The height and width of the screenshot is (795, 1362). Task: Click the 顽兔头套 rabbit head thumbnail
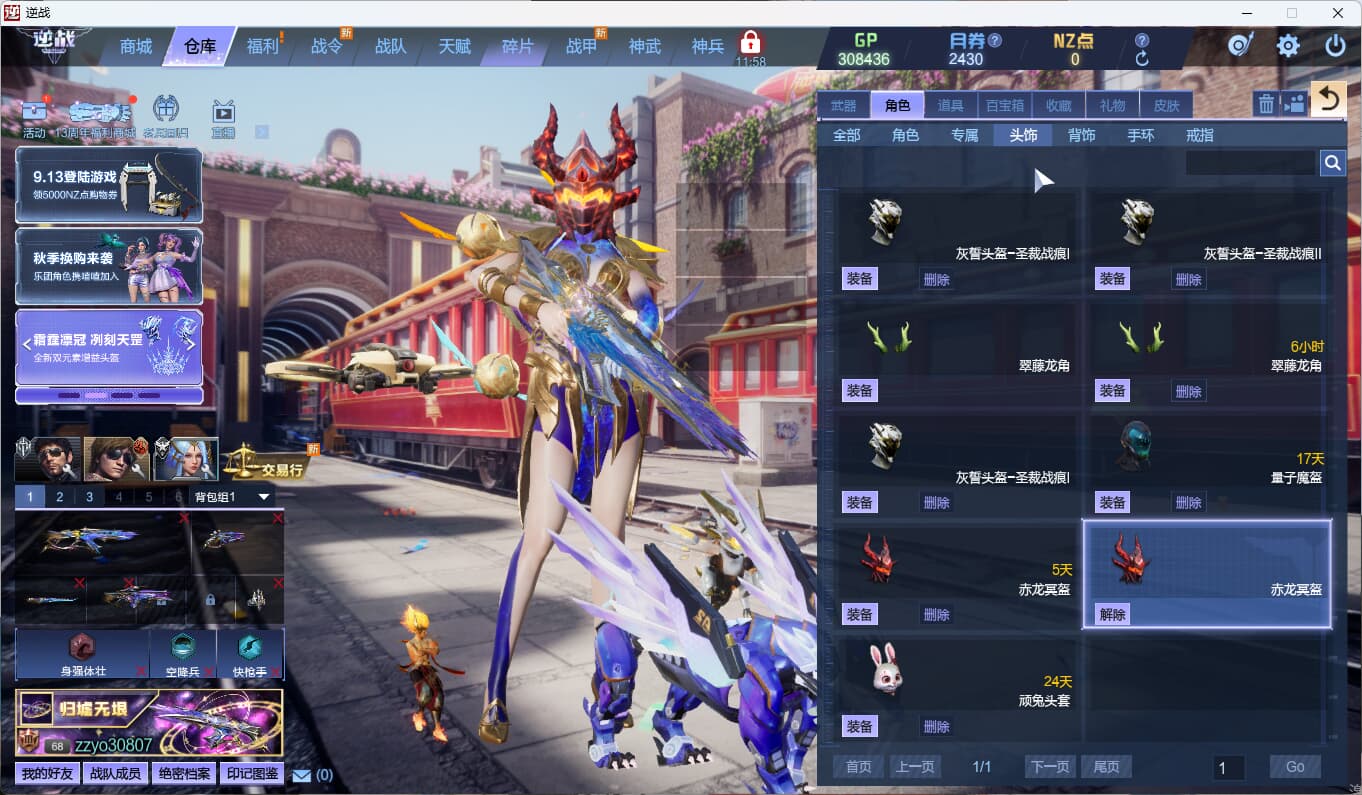tap(885, 669)
